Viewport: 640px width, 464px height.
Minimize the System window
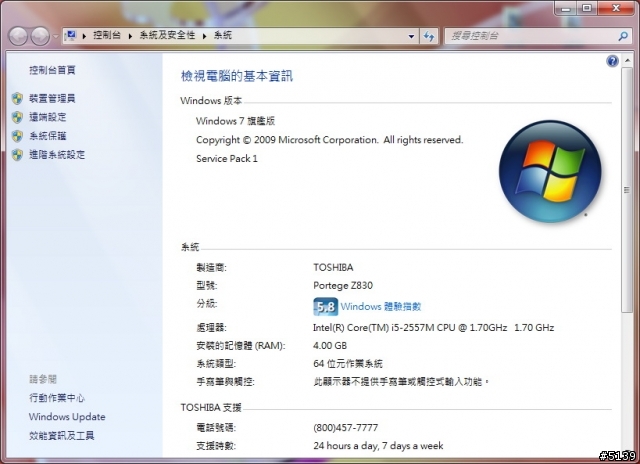[x=566, y=8]
